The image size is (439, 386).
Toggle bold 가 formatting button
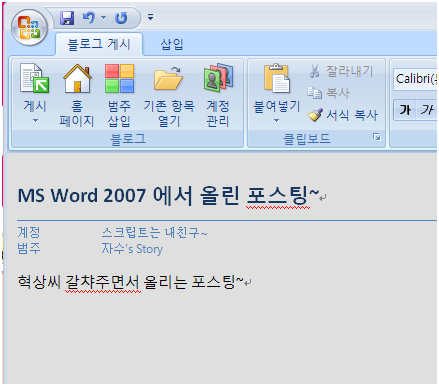(405, 110)
